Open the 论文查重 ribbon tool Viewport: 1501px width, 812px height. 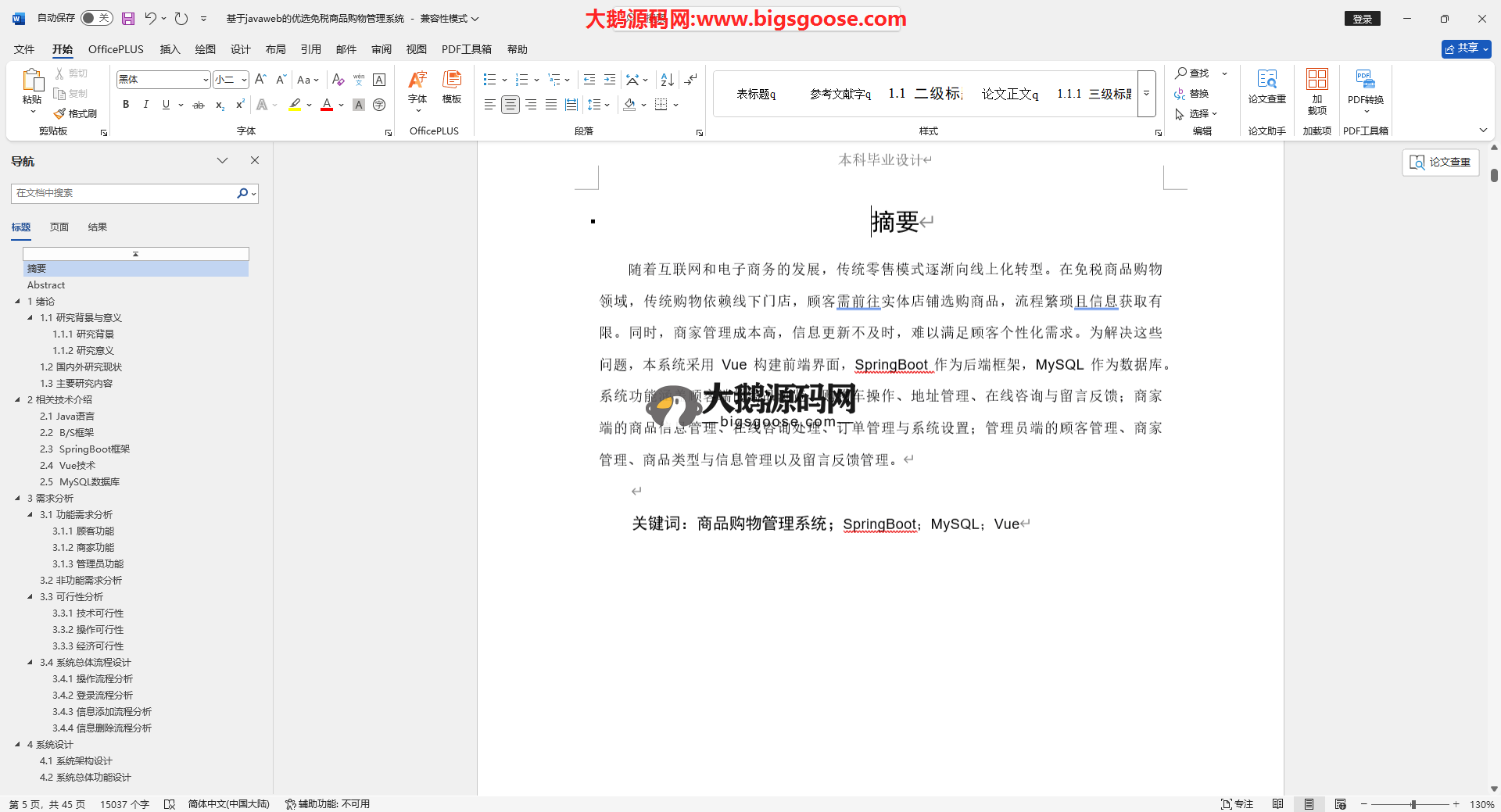pyautogui.click(x=1266, y=86)
